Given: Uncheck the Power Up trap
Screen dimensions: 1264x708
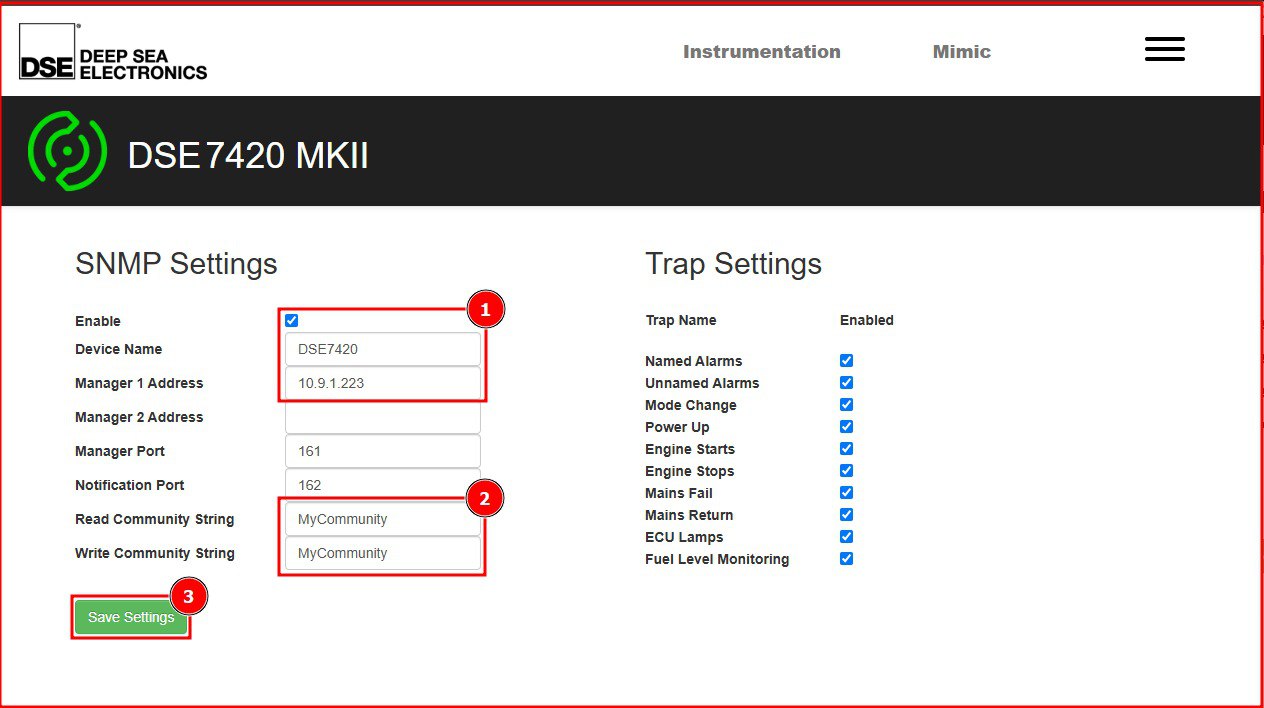Looking at the screenshot, I should point(846,427).
